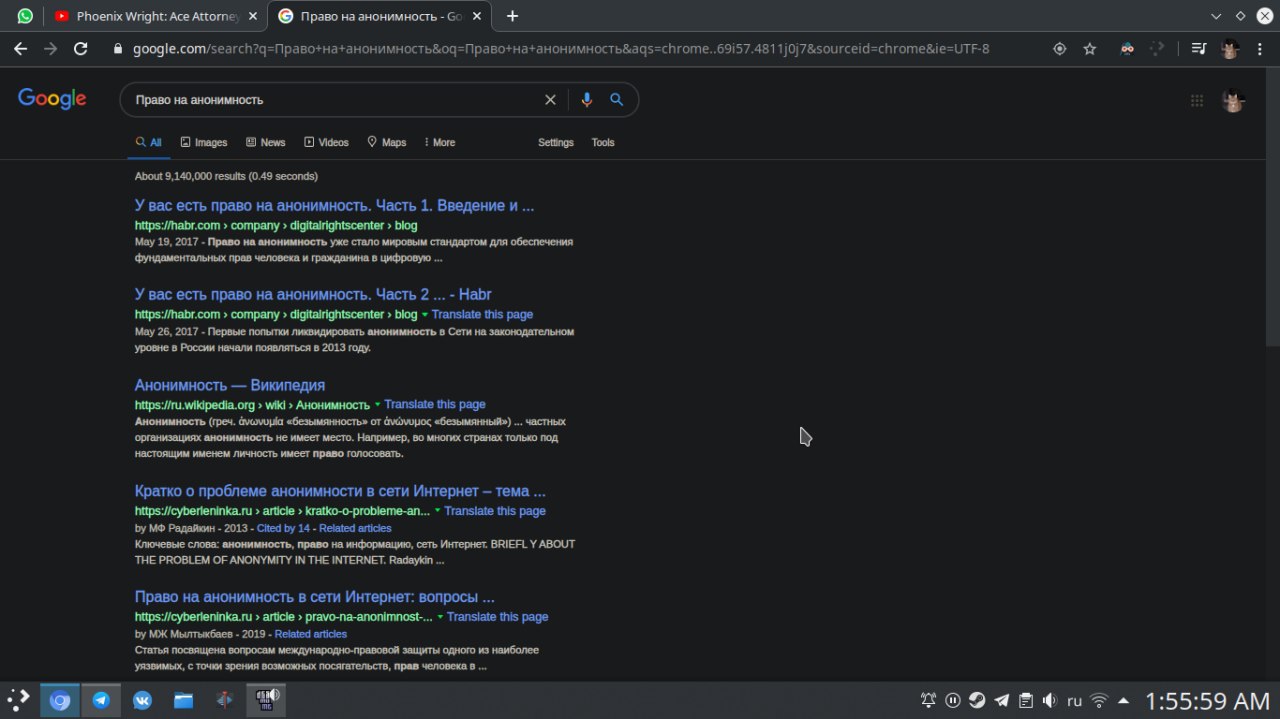1280x719 pixels.
Task: Click the location target icon in address bar
Action: click(x=1060, y=48)
